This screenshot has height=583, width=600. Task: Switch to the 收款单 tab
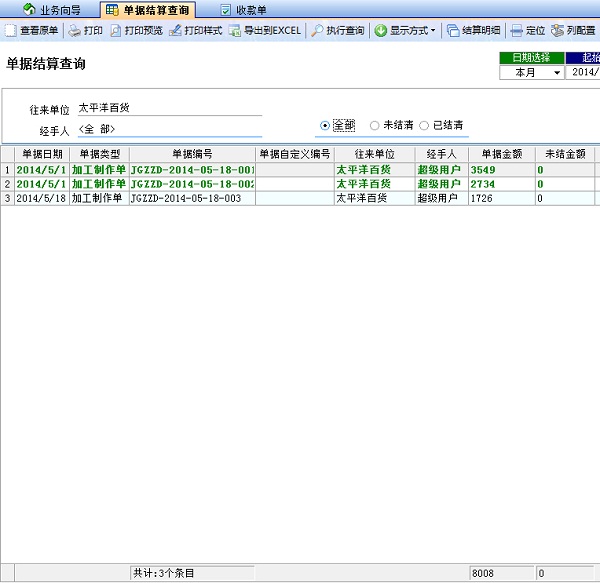pyautogui.click(x=243, y=9)
